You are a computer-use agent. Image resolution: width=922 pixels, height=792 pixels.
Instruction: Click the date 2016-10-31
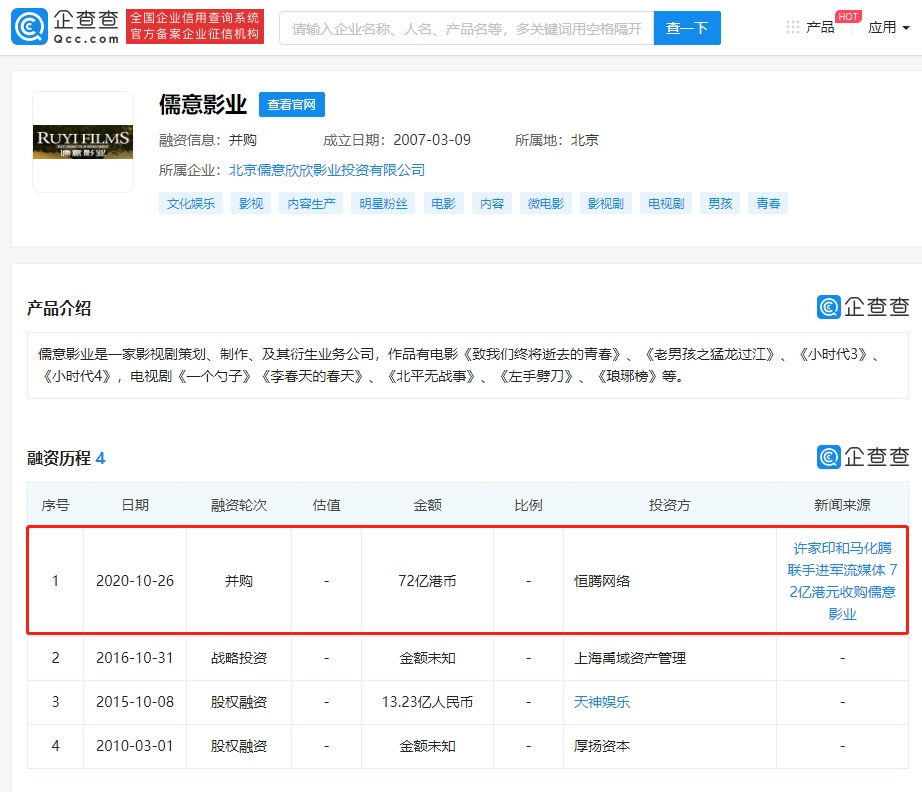point(135,658)
